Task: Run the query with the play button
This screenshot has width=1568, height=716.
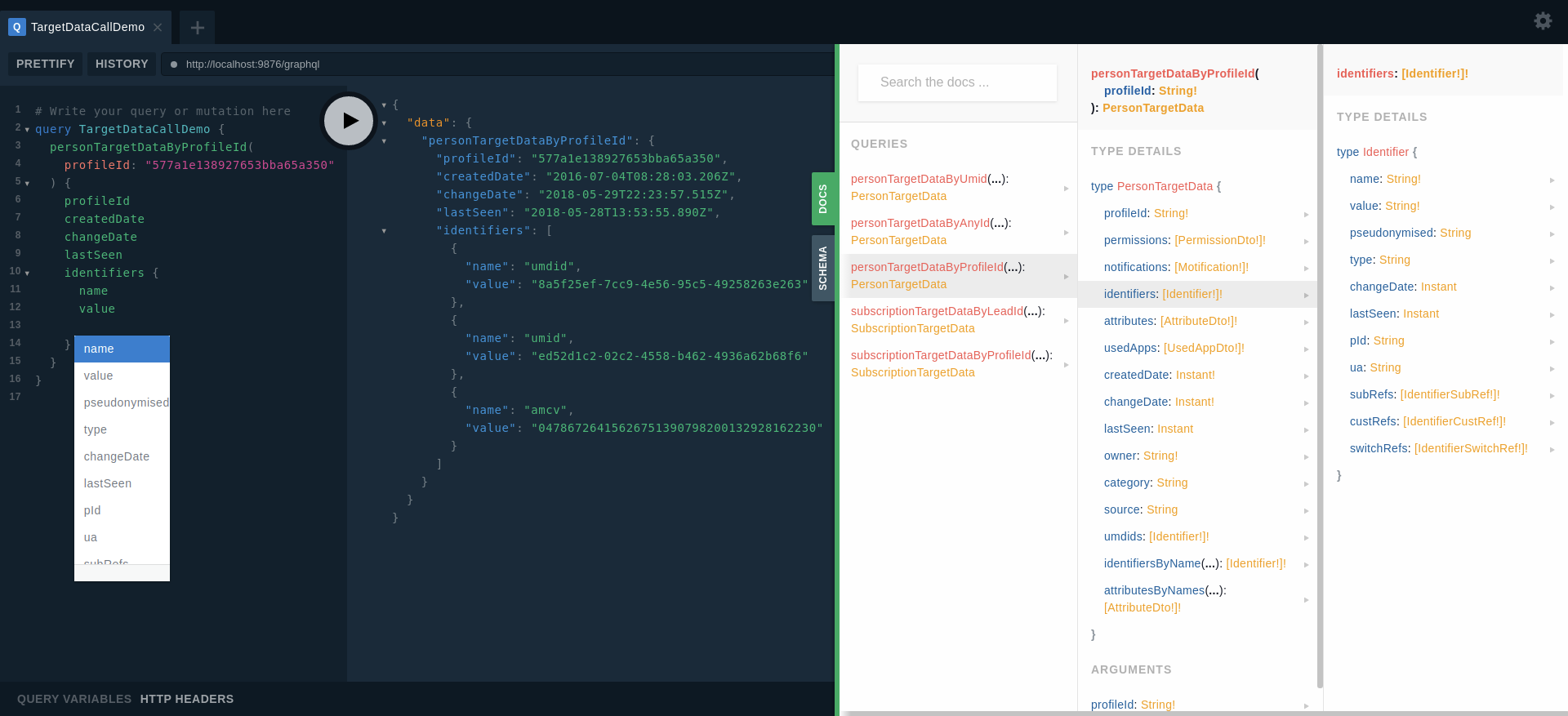Action: 349,121
